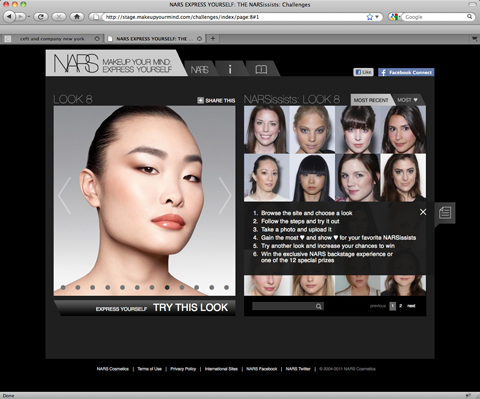Select the last carousel dot

pos(226,287)
